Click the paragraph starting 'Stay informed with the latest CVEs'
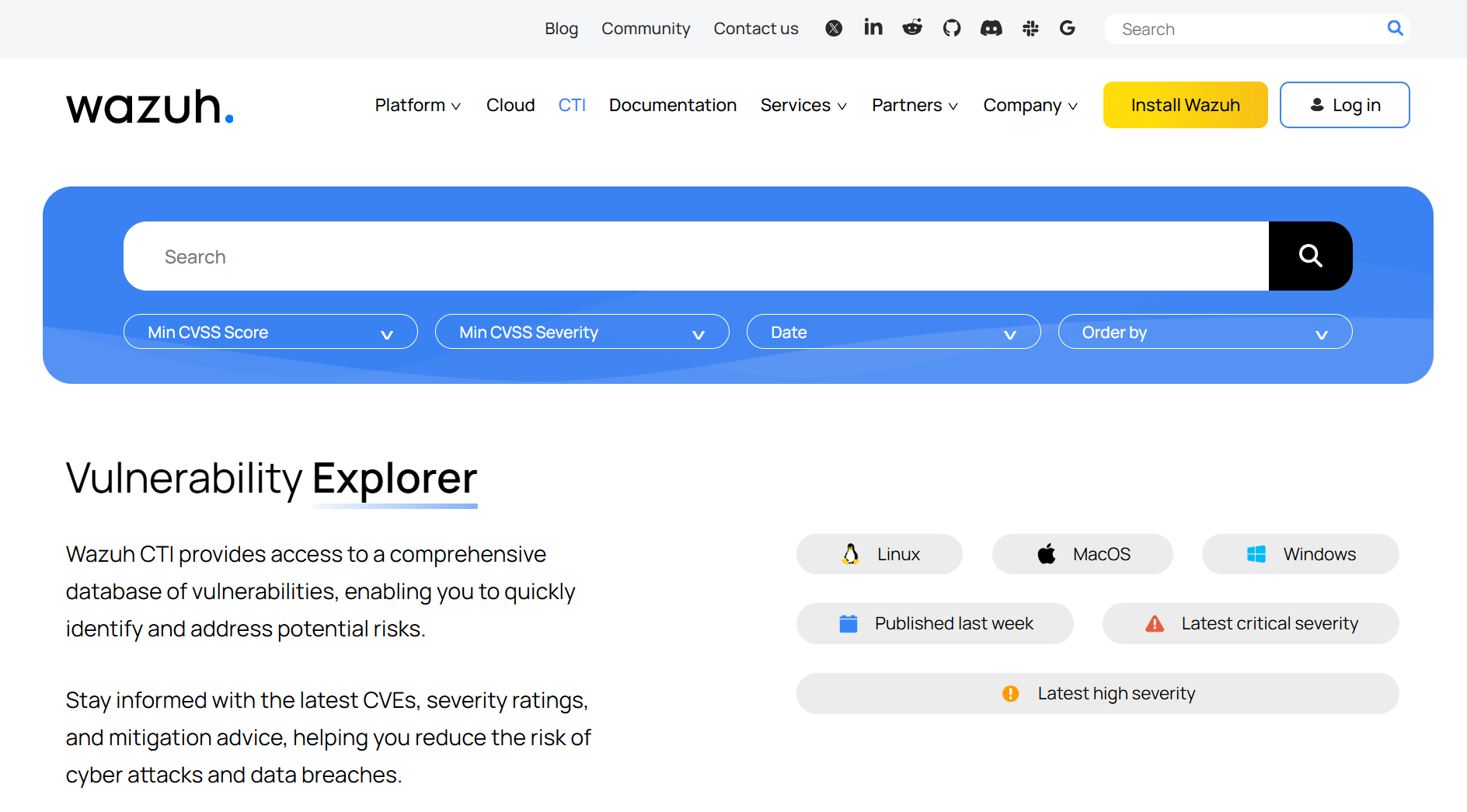The image size is (1467, 812). (x=329, y=737)
